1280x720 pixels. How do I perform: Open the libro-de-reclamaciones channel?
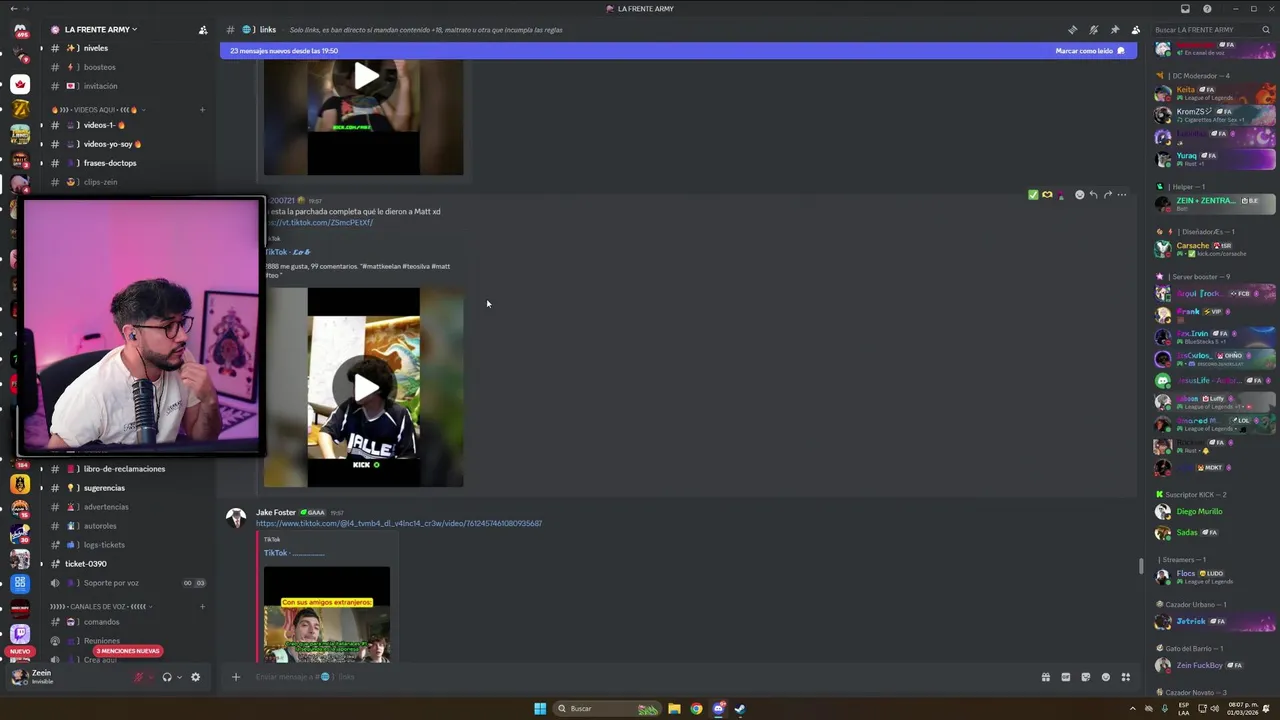(125, 469)
